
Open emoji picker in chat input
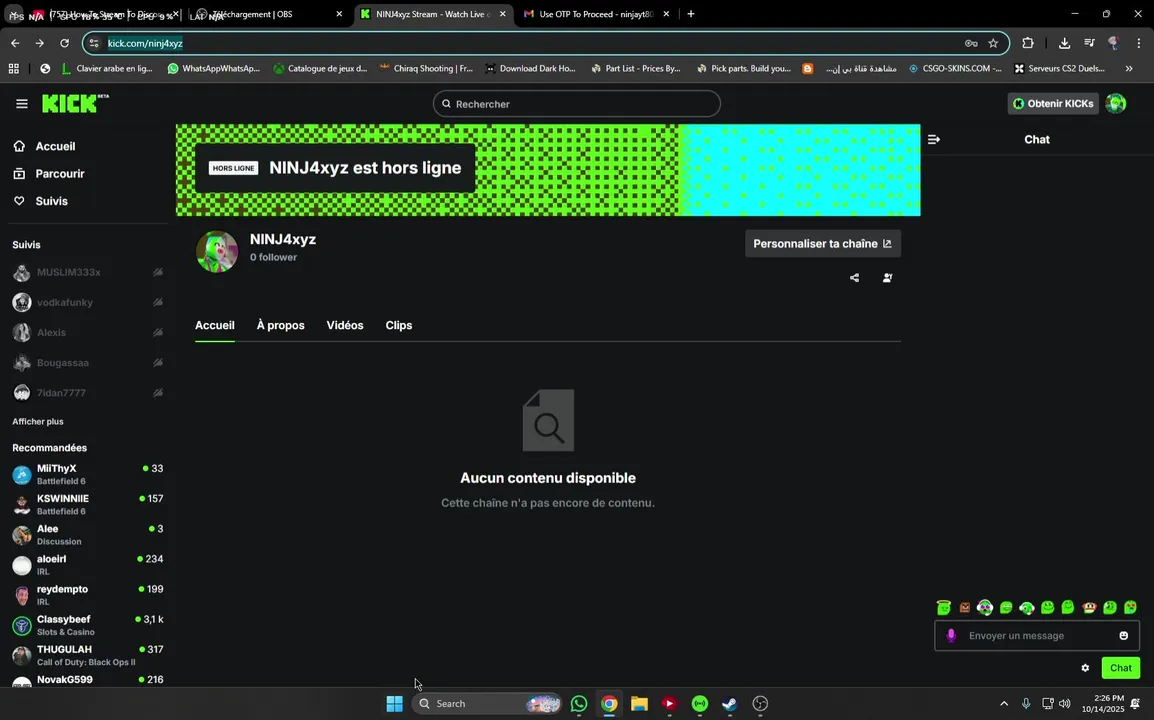coord(1123,636)
